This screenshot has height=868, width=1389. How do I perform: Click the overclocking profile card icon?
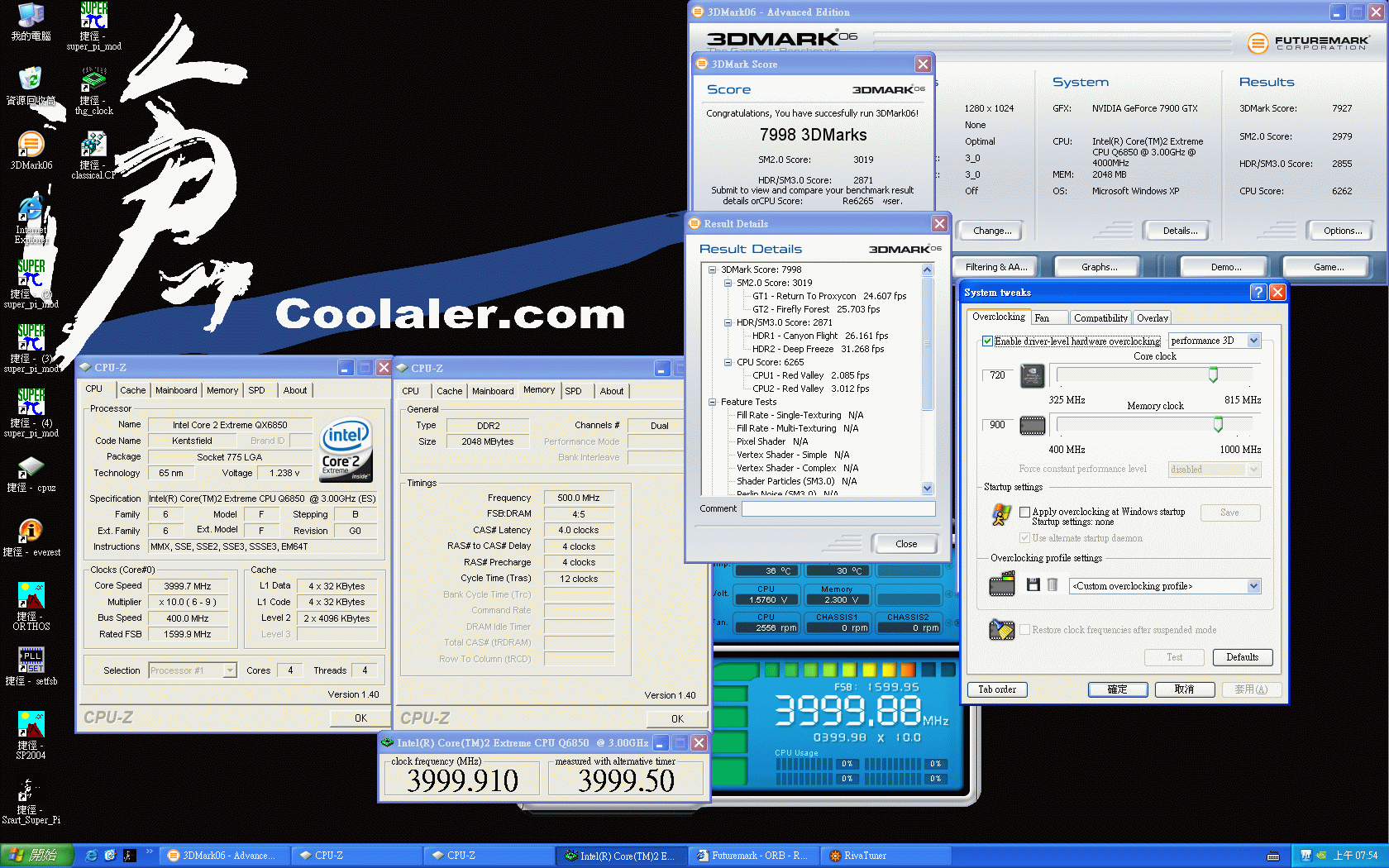[x=1002, y=584]
